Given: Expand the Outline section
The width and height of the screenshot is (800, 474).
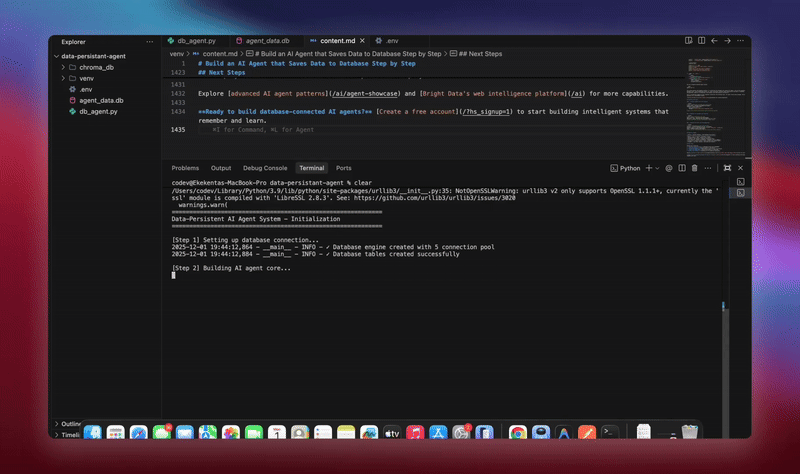Looking at the screenshot, I should coord(70,424).
